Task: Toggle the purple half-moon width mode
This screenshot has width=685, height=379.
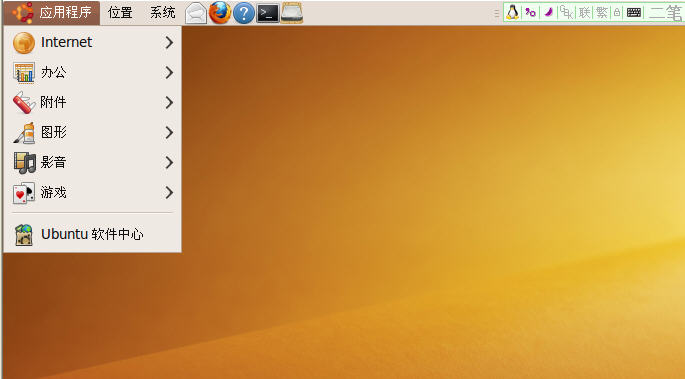Action: (548, 13)
